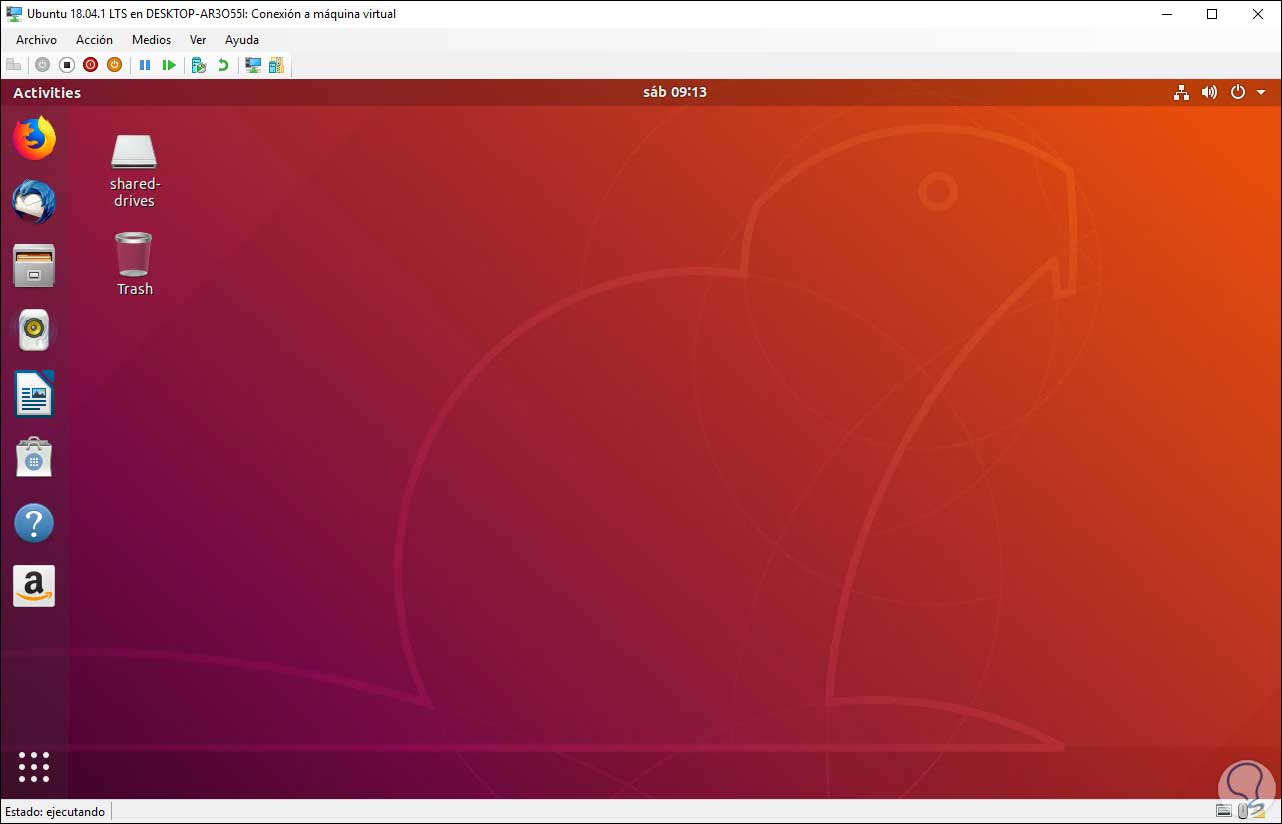
Task: Save the VM state with the orange icon
Action: (x=114, y=65)
